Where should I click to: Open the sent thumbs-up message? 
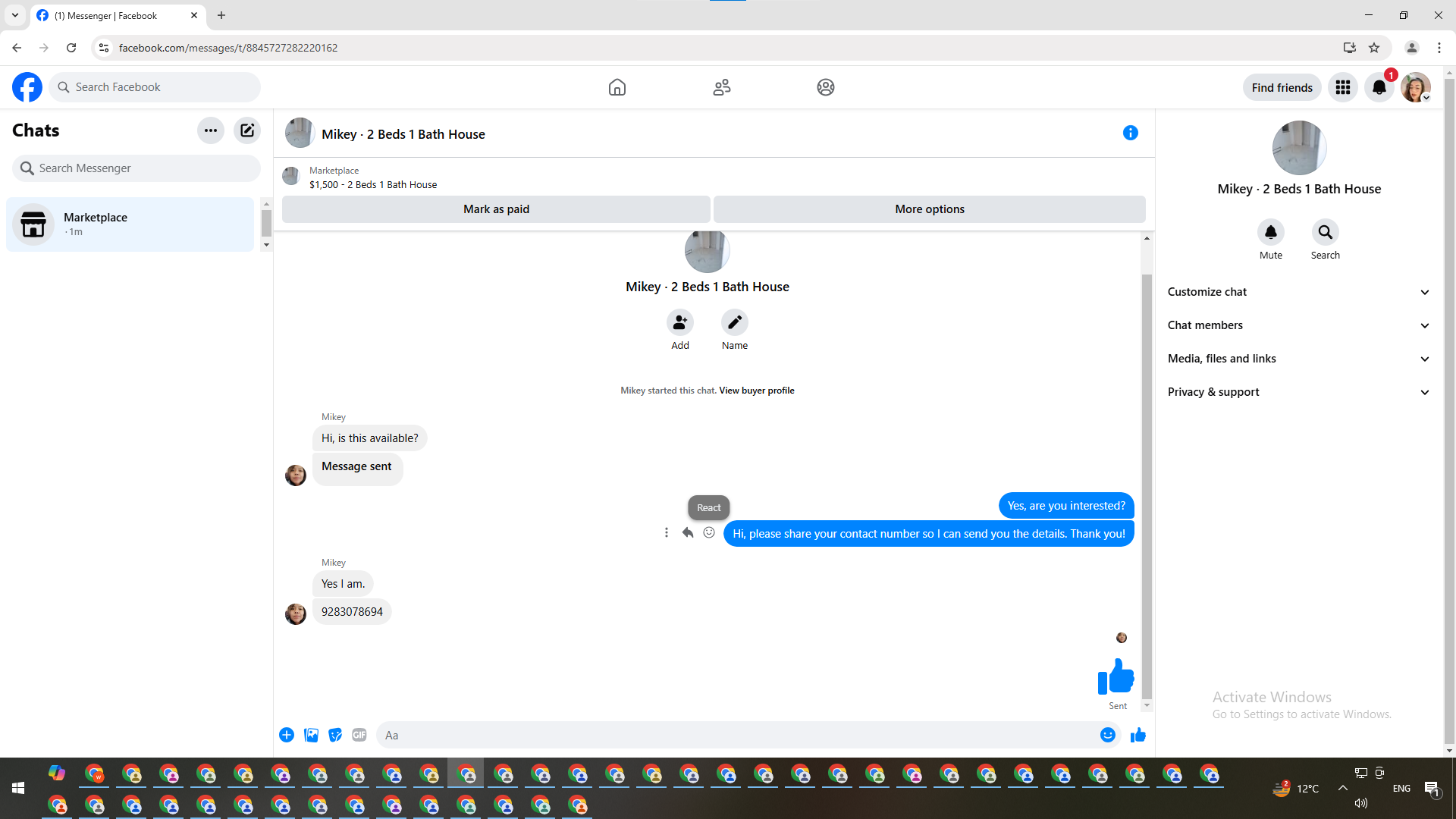point(1116,676)
